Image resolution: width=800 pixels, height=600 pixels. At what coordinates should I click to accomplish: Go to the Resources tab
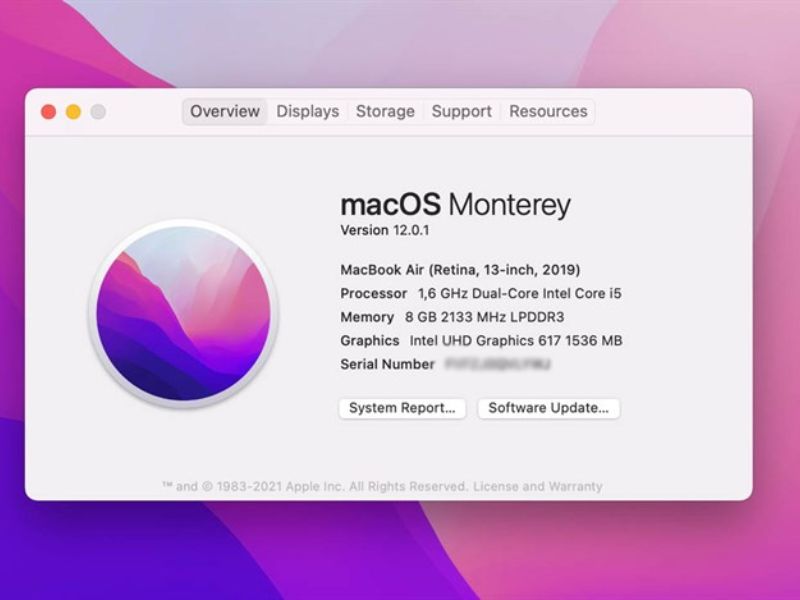pos(548,111)
